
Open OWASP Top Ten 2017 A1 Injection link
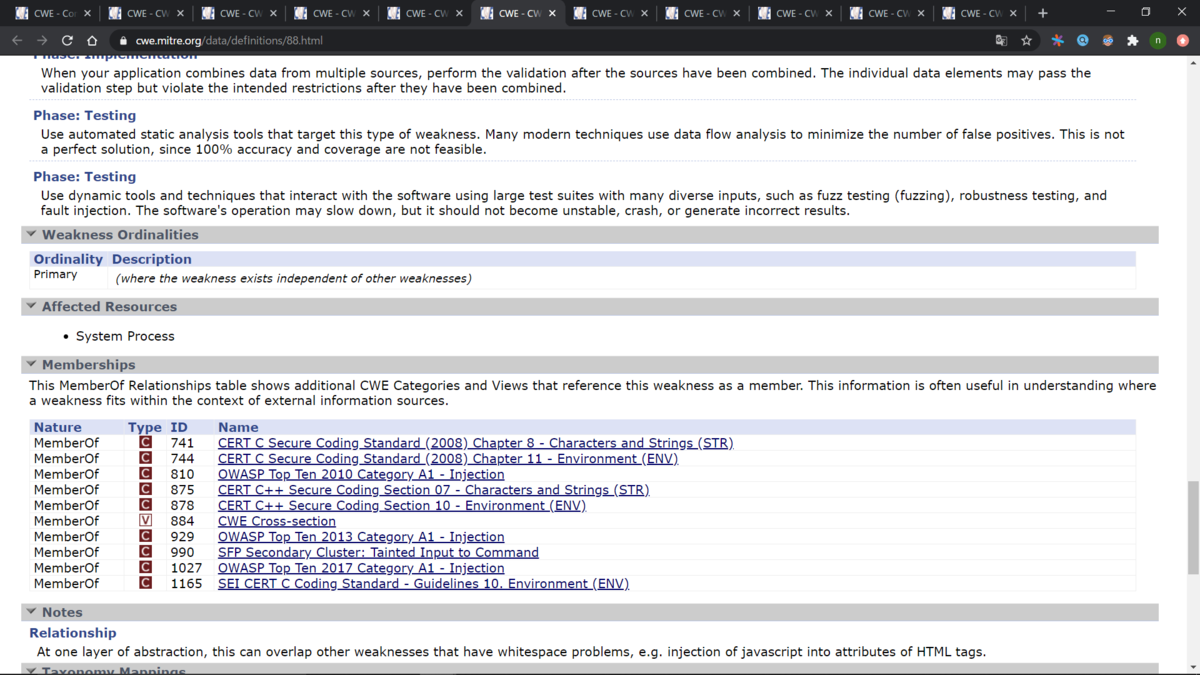[361, 568]
